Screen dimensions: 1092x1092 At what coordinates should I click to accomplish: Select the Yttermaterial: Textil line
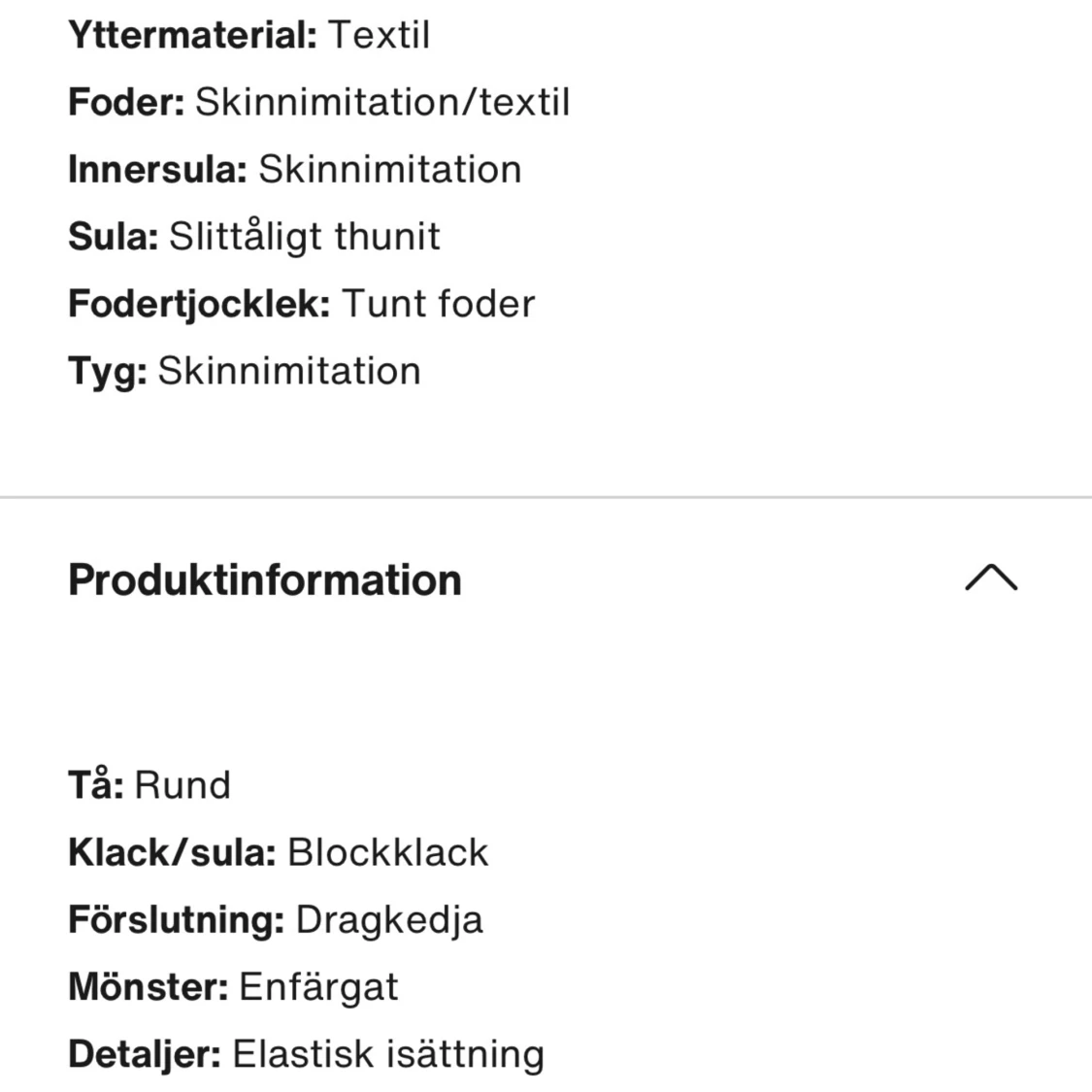[x=248, y=35]
